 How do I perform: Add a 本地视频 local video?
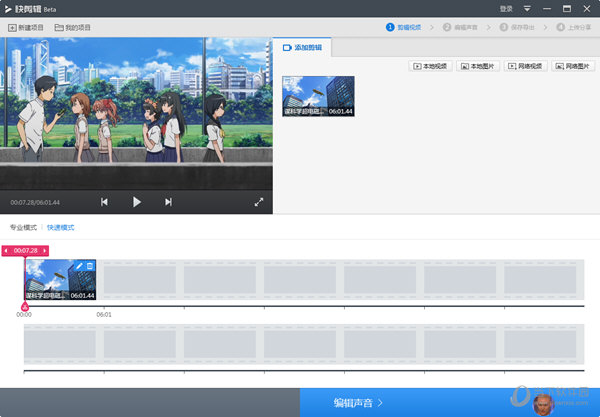430,66
